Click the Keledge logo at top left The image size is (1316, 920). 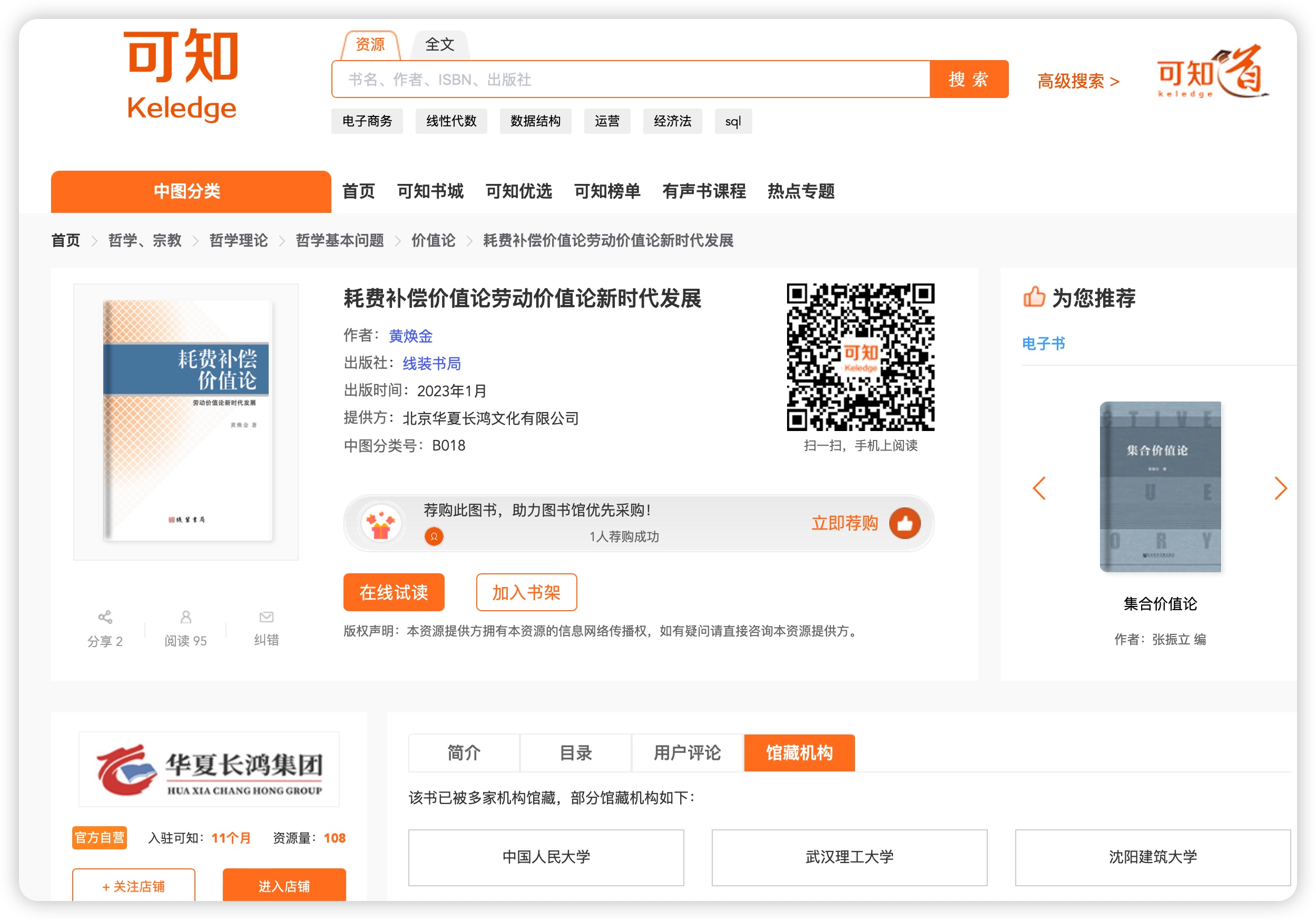tap(181, 75)
